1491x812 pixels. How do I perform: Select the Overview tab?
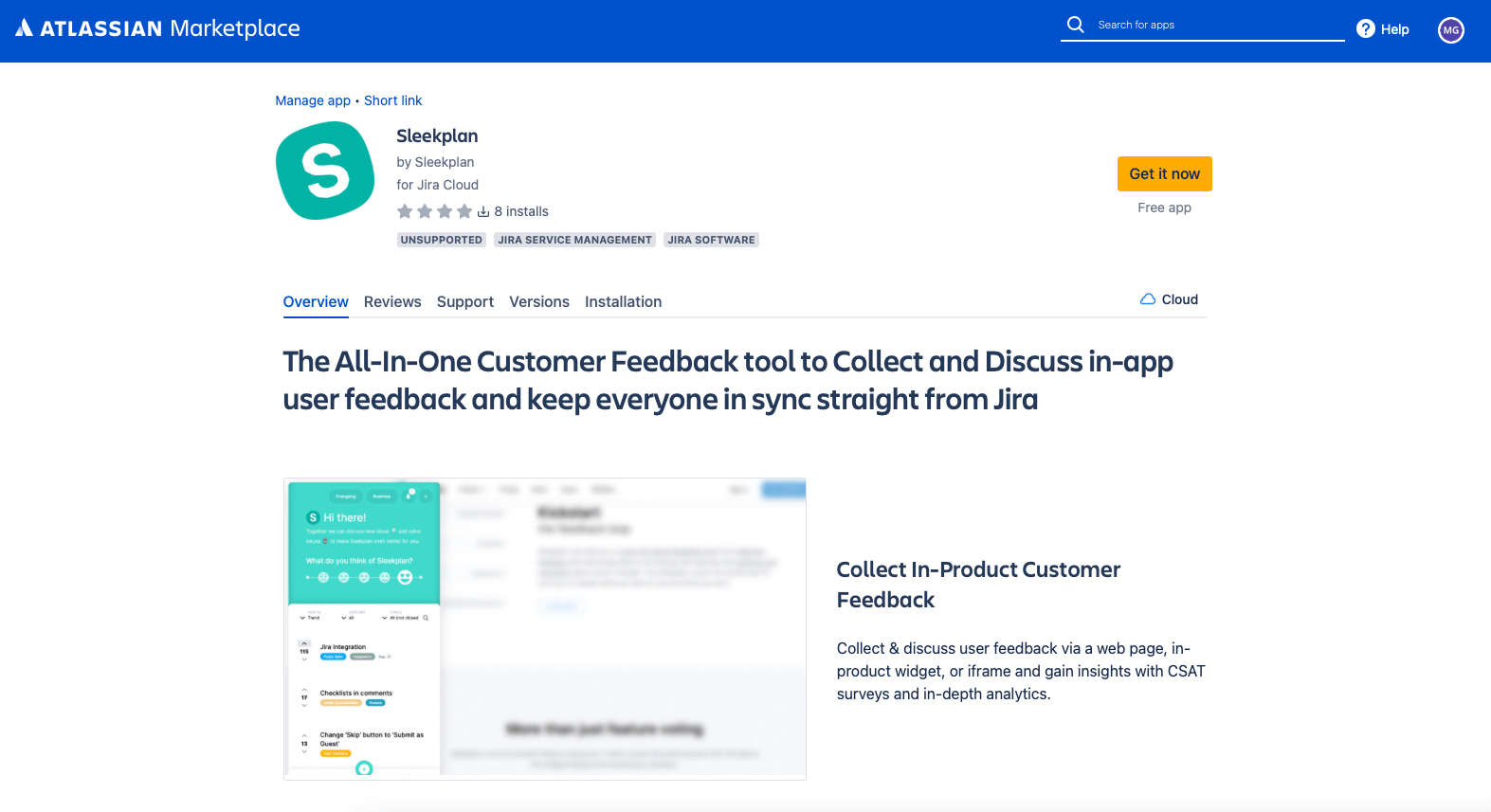pos(316,301)
